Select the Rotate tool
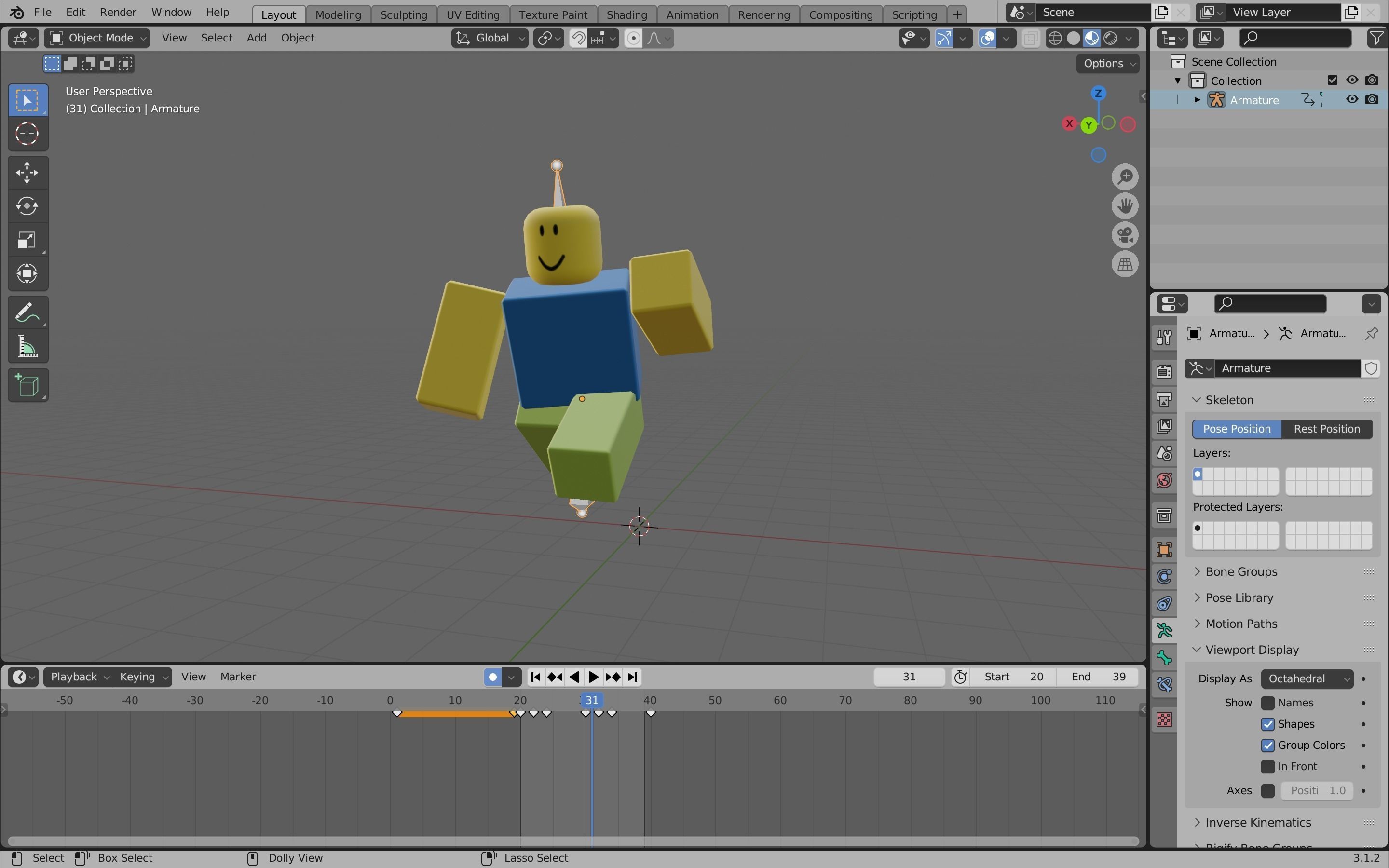This screenshot has width=1389, height=868. (27, 206)
